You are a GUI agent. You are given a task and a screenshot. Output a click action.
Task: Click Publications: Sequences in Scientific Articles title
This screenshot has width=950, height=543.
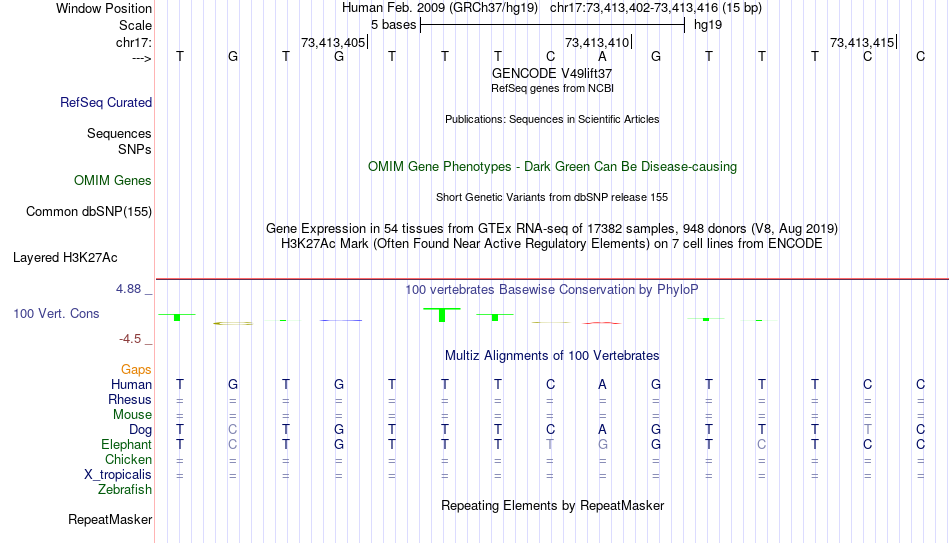(552, 119)
